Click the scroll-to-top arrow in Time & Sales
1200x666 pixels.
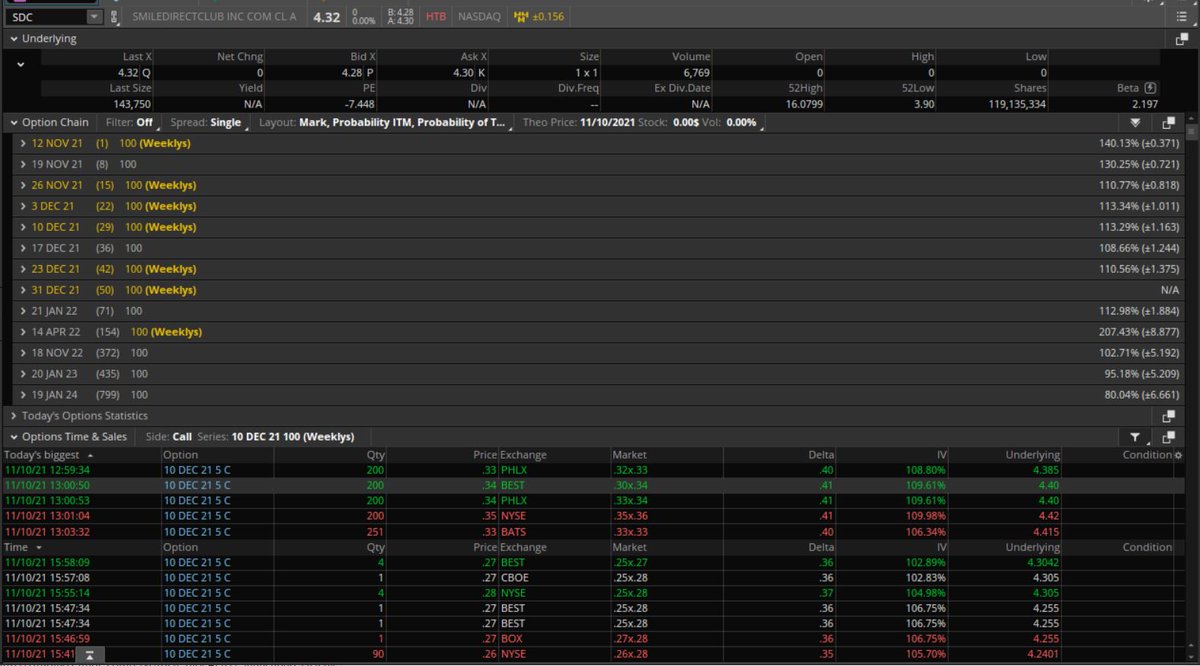point(90,655)
